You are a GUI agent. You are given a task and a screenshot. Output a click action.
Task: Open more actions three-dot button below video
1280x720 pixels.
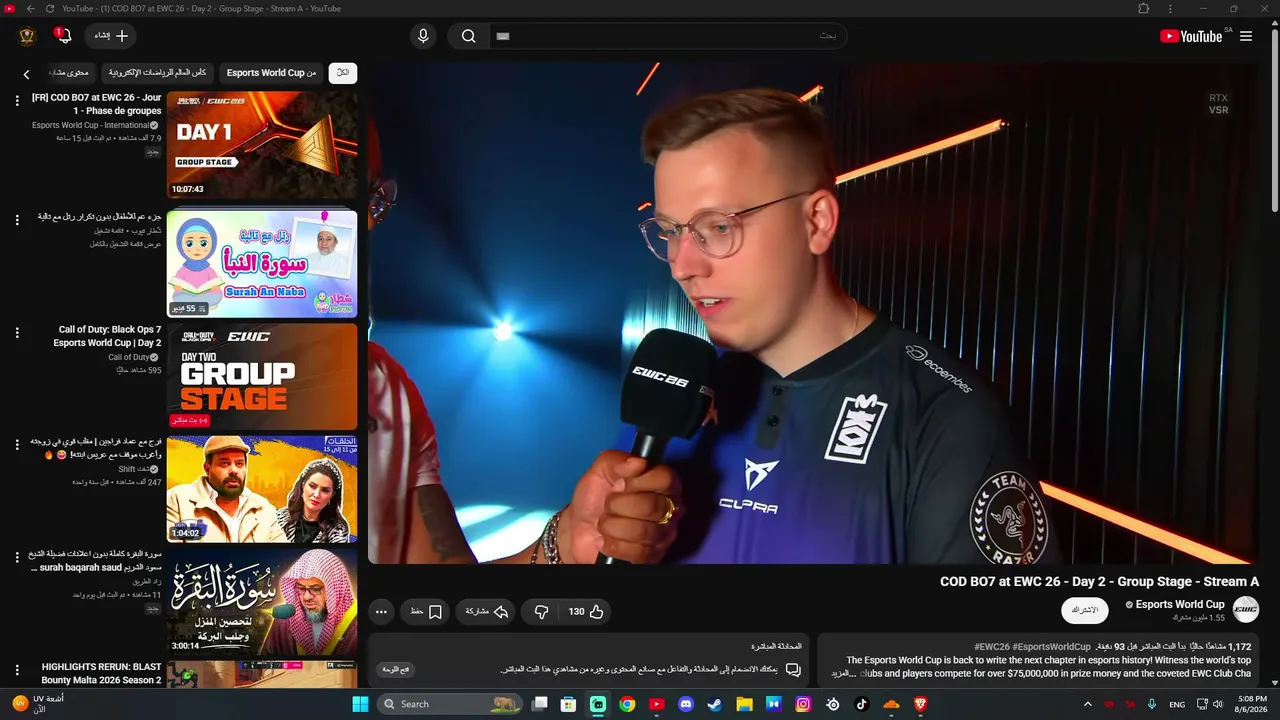point(381,611)
